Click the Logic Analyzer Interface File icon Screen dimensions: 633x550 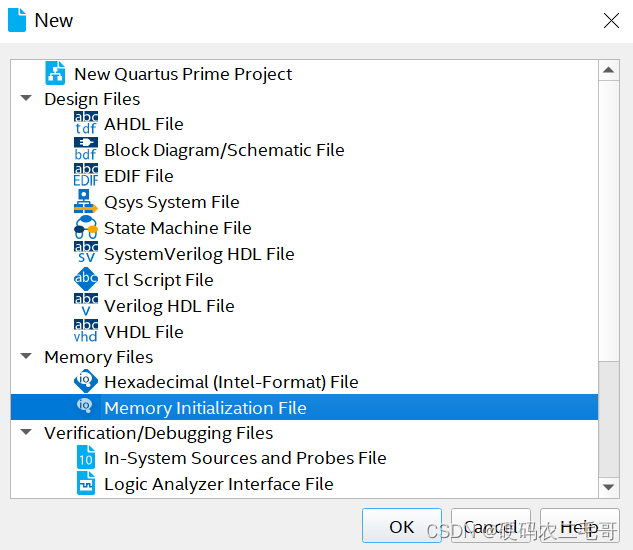click(x=86, y=483)
